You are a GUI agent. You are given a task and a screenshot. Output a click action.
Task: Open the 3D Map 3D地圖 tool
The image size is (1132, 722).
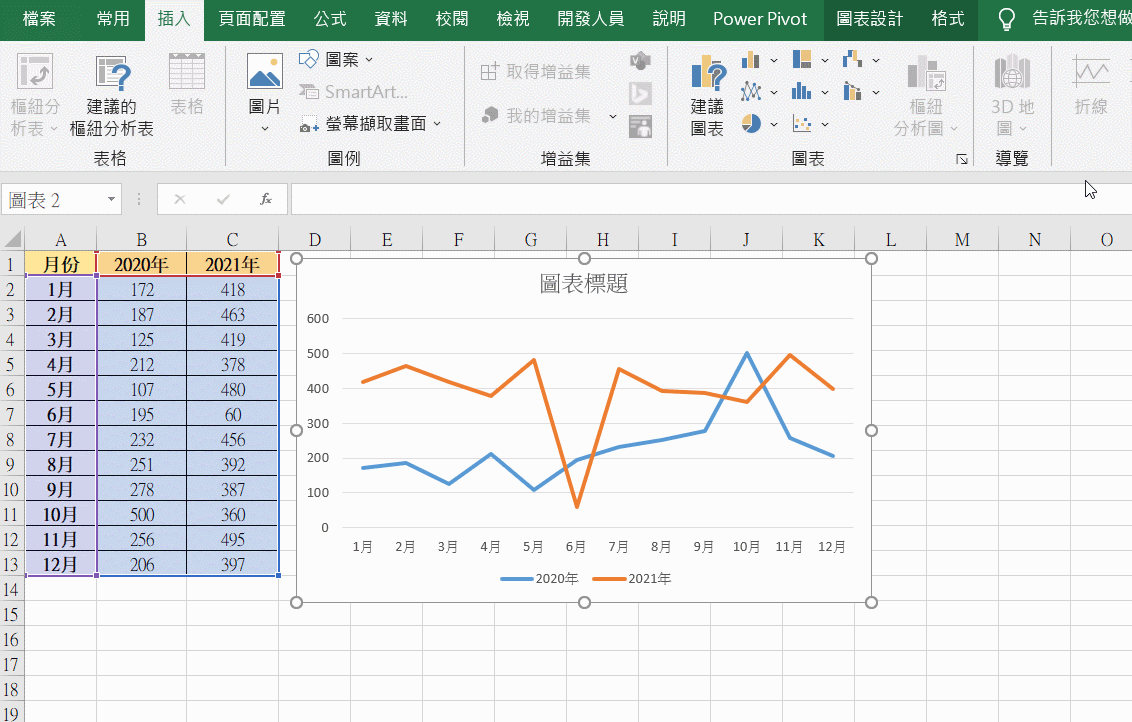[x=1012, y=95]
